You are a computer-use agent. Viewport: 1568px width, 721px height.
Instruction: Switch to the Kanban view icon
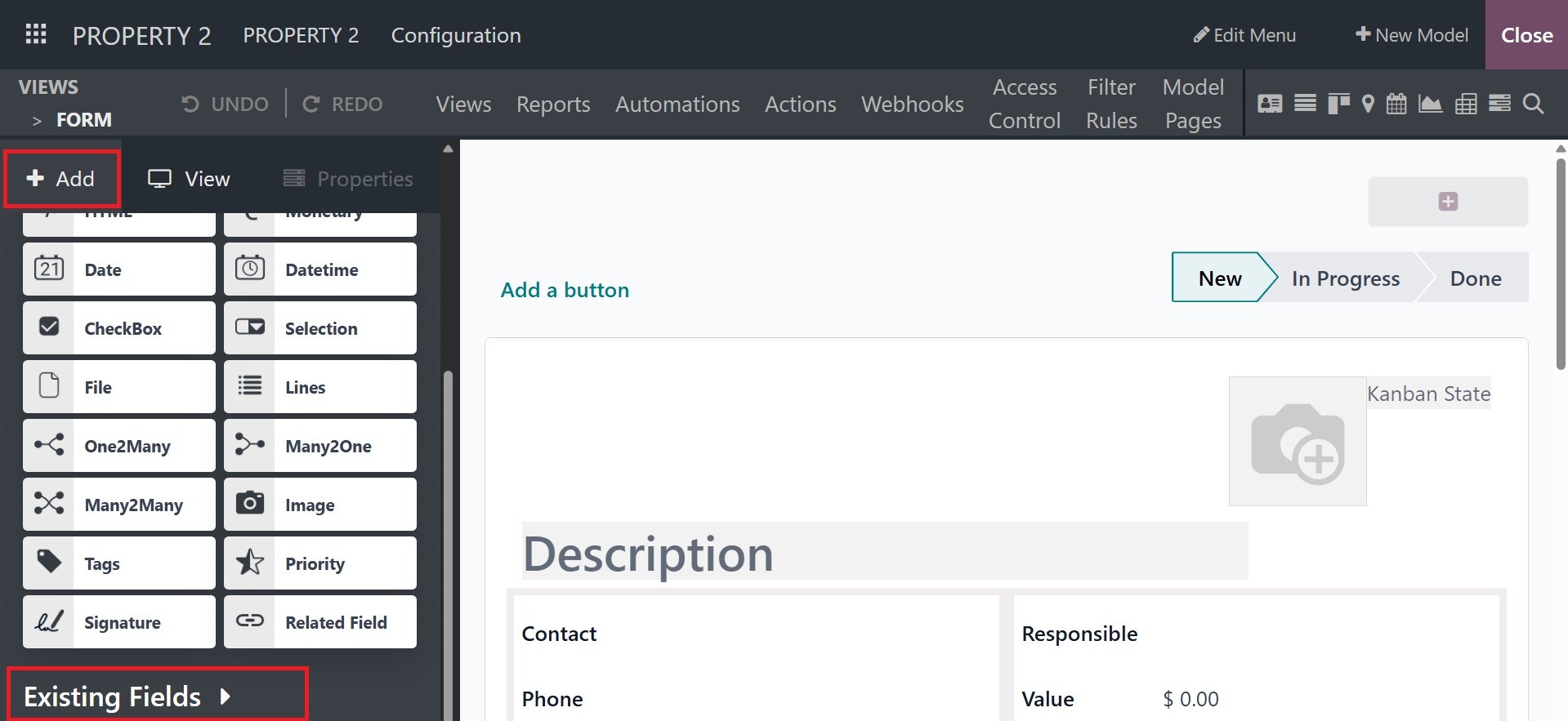pyautogui.click(x=1338, y=104)
